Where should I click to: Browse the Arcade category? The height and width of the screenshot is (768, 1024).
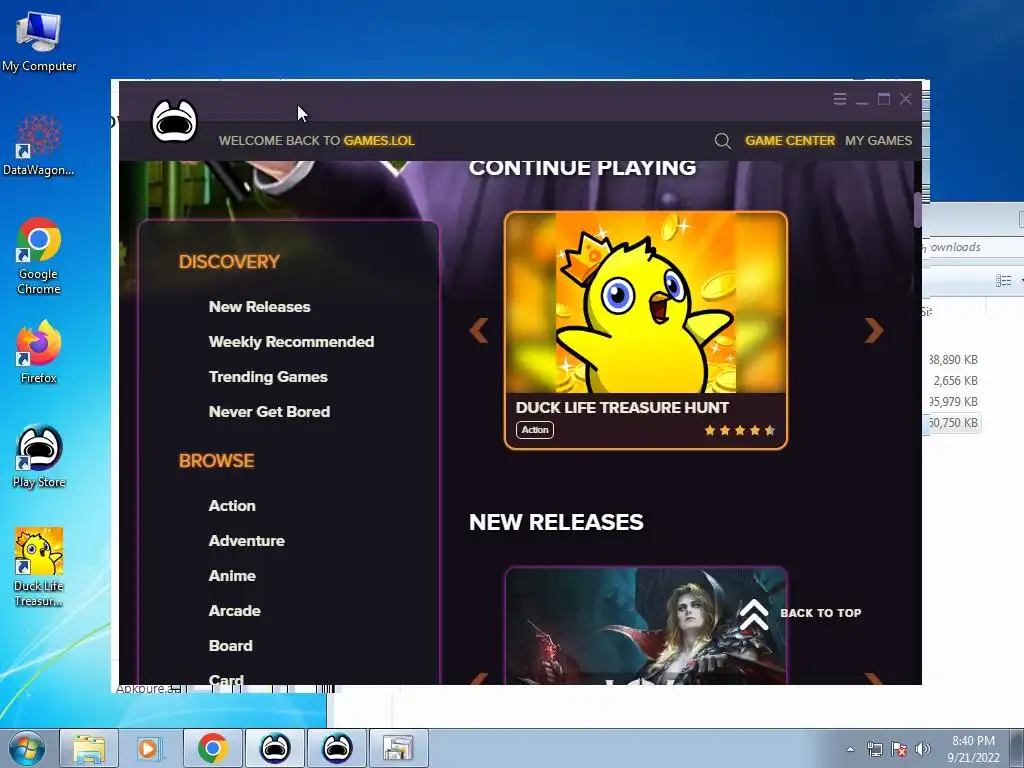coord(234,611)
